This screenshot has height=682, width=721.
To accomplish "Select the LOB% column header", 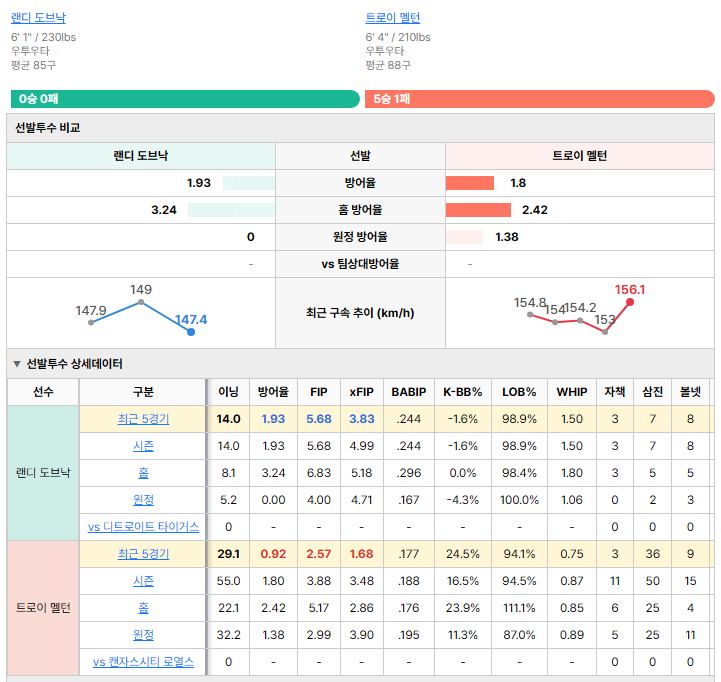I will pyautogui.click(x=519, y=392).
